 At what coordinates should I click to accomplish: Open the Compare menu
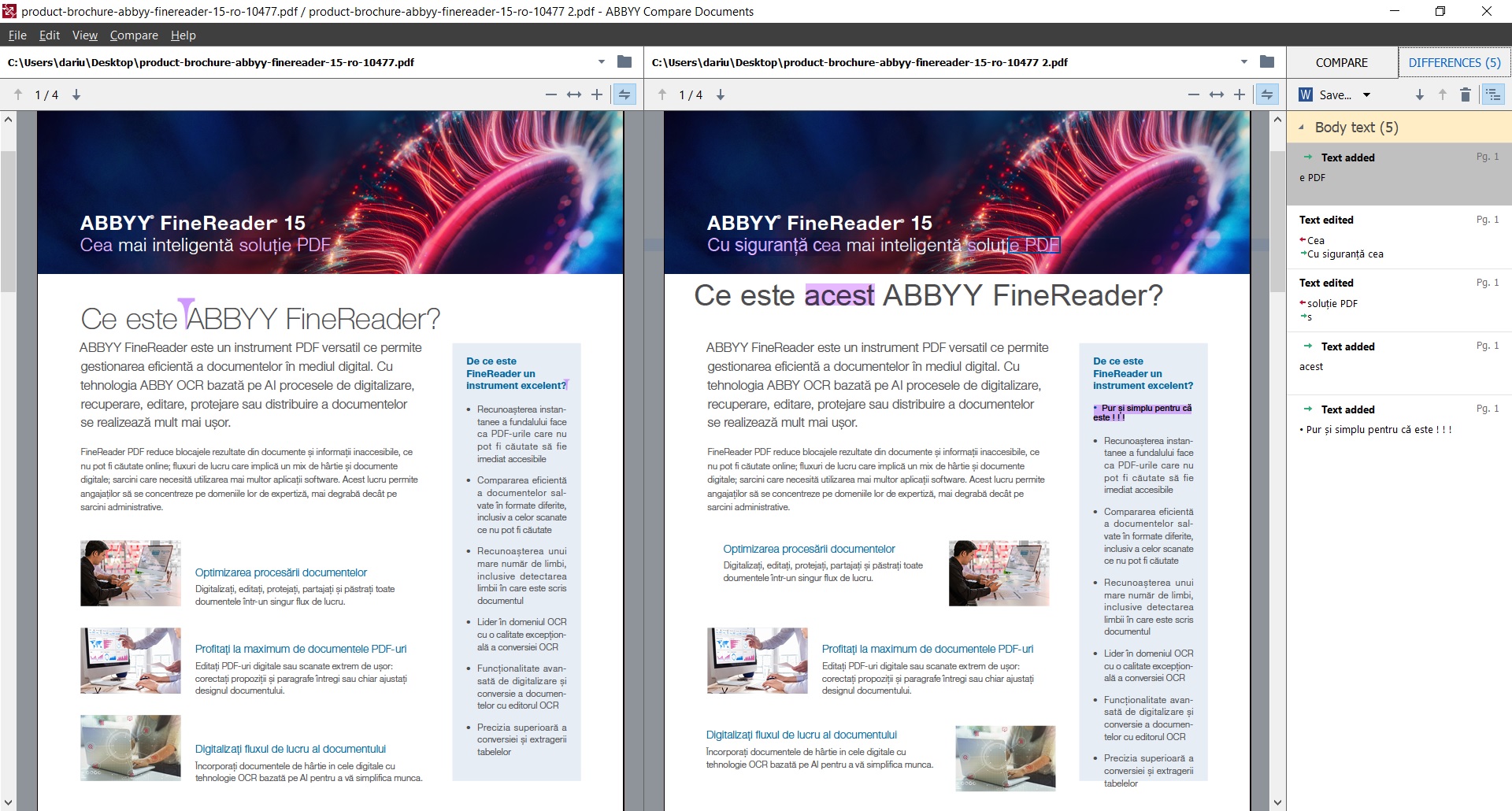pyautogui.click(x=134, y=35)
